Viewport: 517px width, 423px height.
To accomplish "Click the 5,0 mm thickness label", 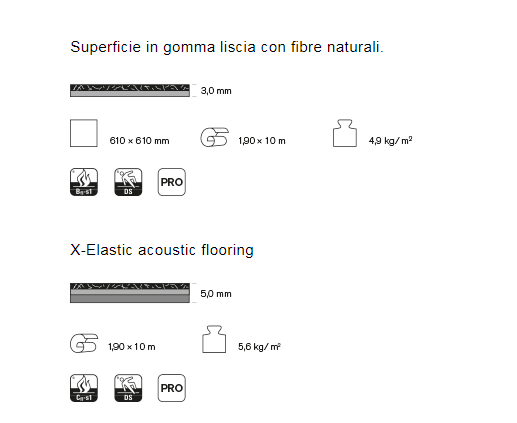I will click(216, 294).
